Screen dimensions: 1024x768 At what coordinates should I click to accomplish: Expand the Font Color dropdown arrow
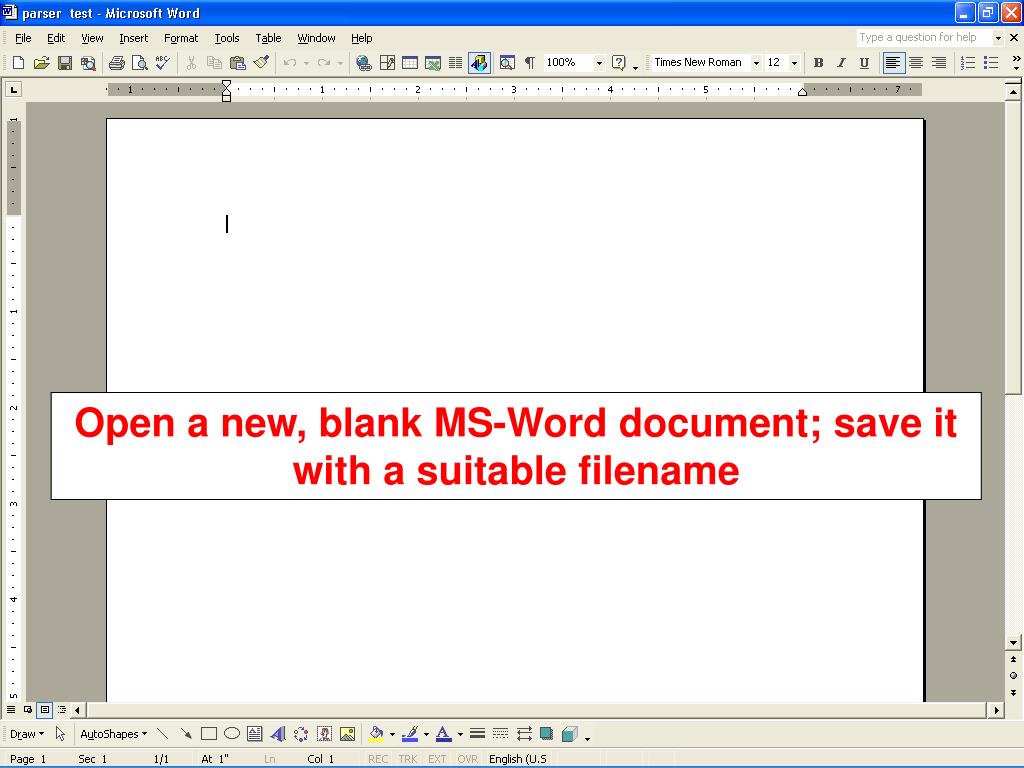pyautogui.click(x=460, y=734)
